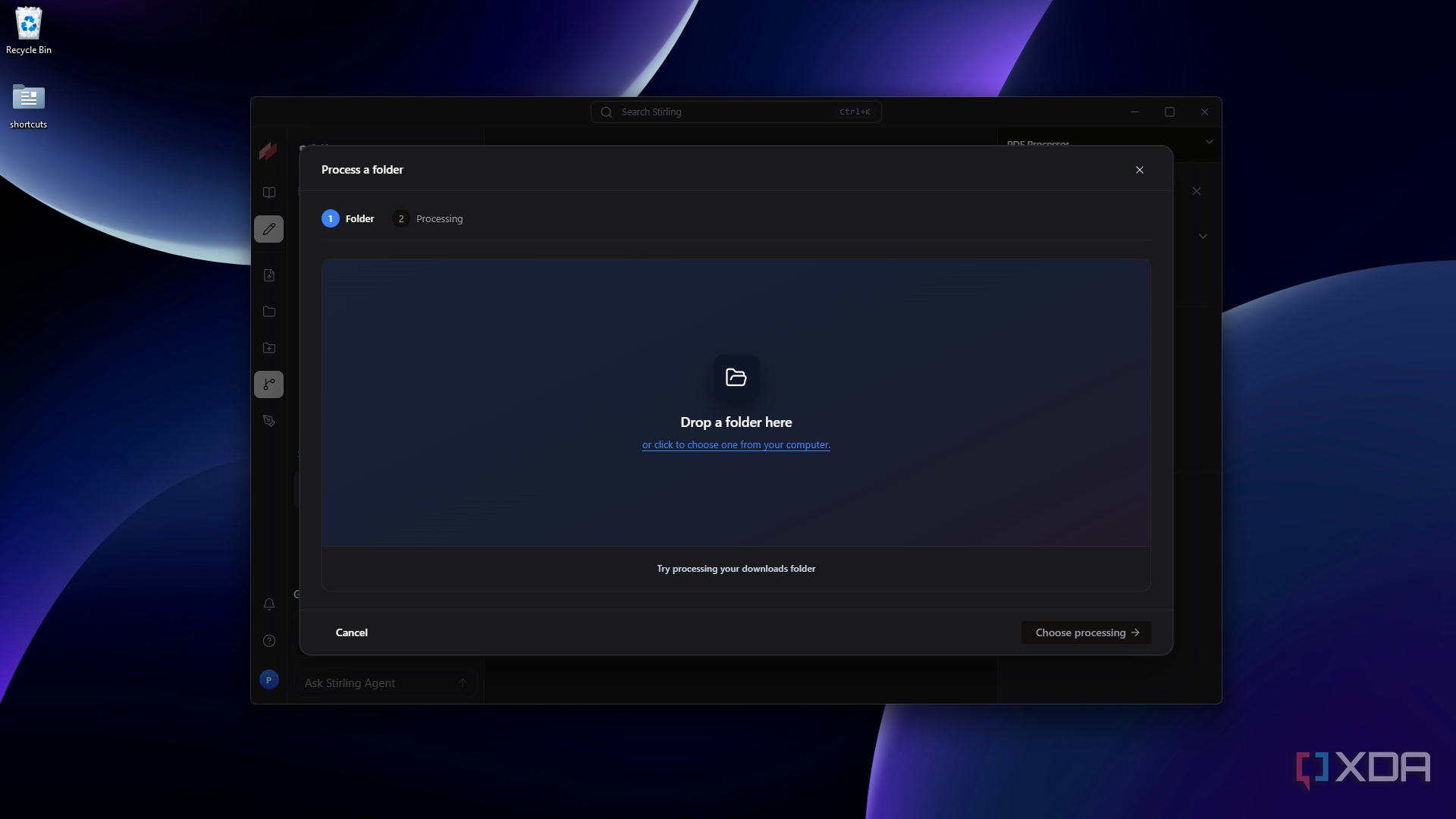Open notifications bell icon
The image size is (1456, 819).
(269, 604)
